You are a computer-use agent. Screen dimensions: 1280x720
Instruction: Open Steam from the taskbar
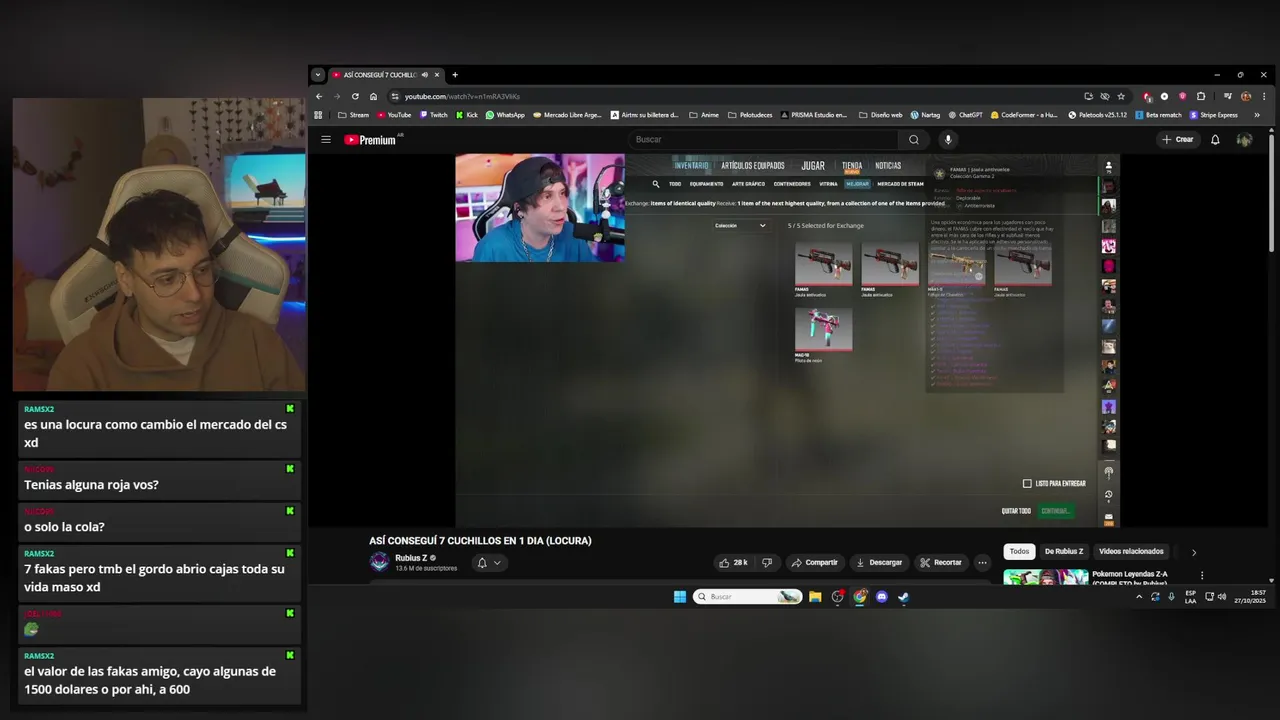(904, 597)
